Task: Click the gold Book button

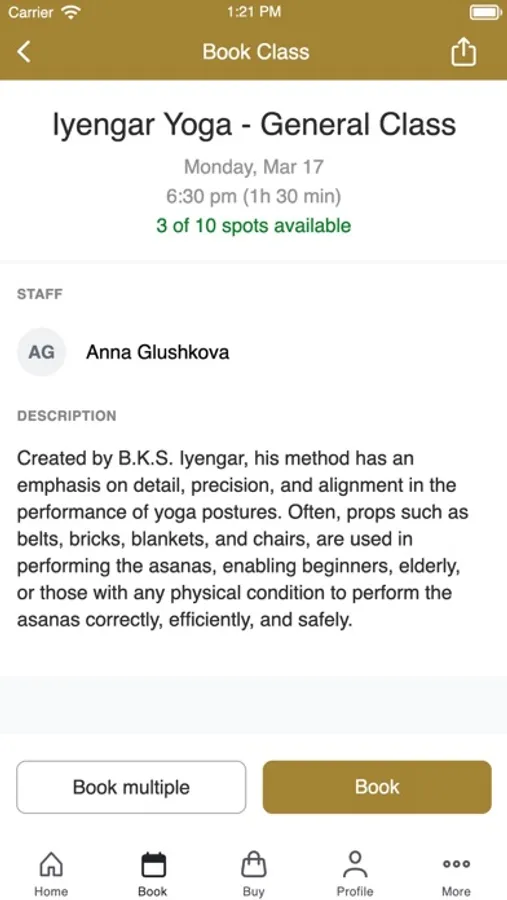Action: [x=377, y=787]
